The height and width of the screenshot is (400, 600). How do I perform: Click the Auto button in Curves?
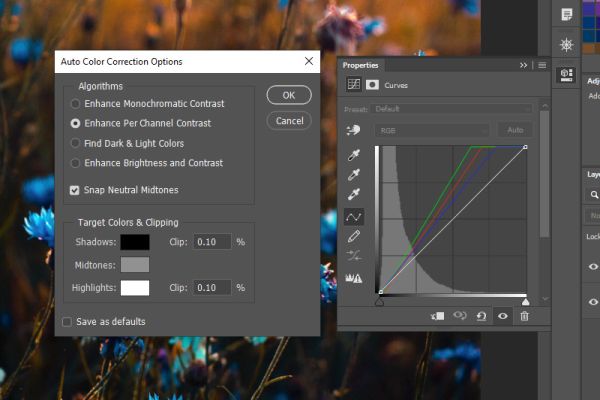(x=515, y=130)
